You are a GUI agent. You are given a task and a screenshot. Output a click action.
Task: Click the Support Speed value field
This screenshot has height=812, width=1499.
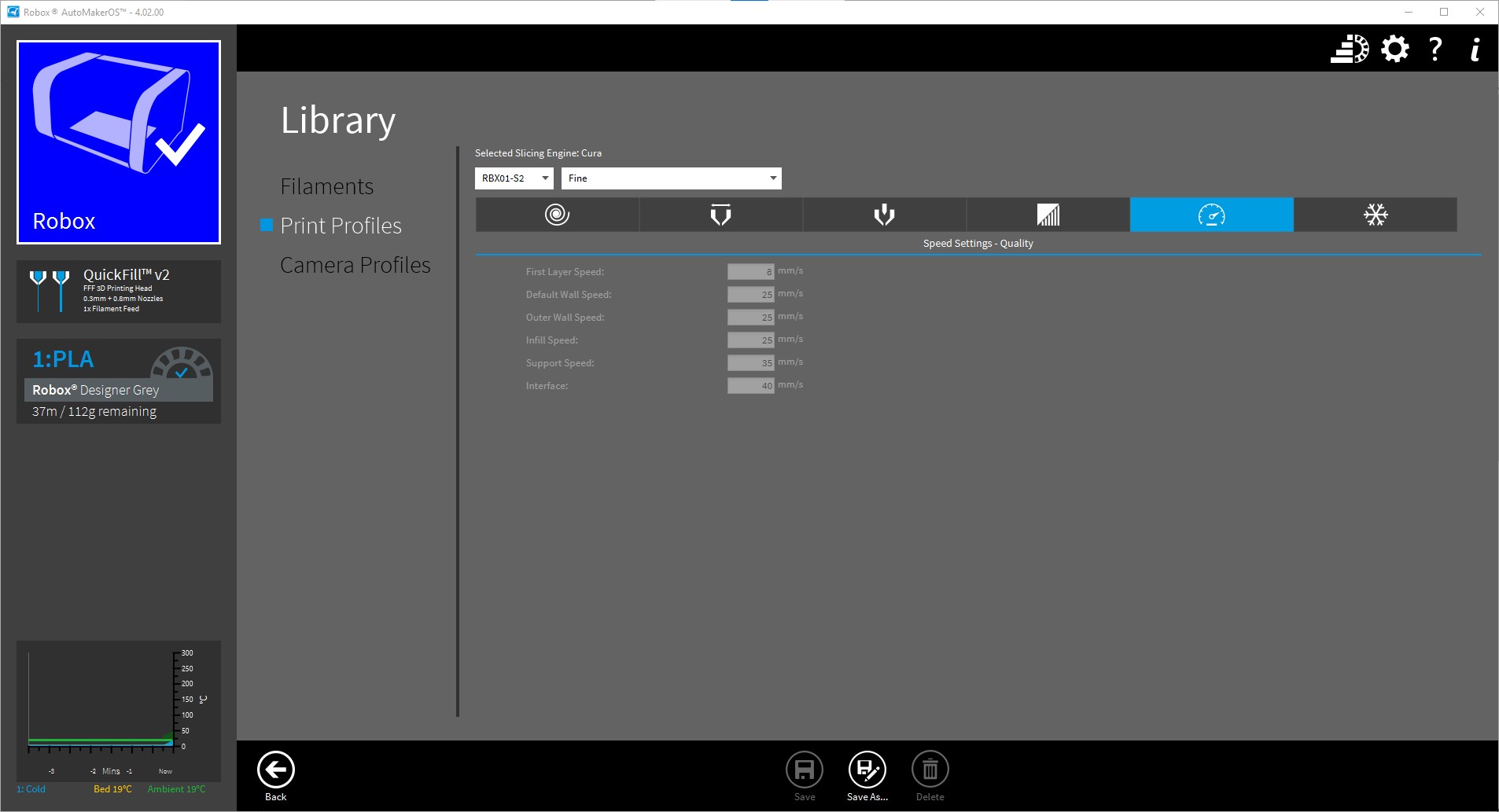750,363
